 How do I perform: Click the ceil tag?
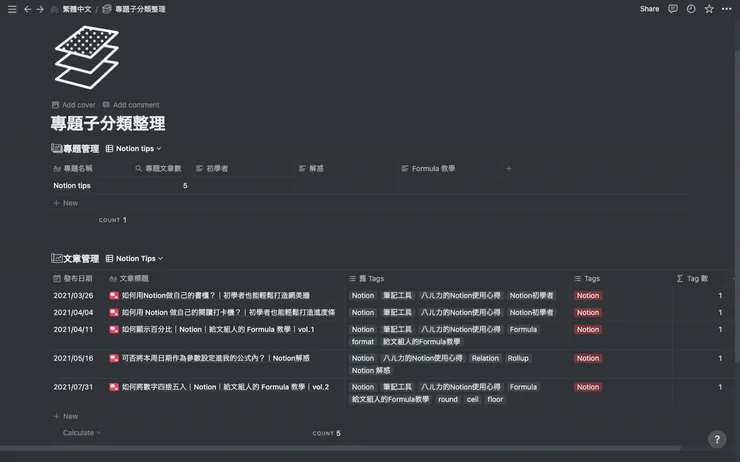472,399
